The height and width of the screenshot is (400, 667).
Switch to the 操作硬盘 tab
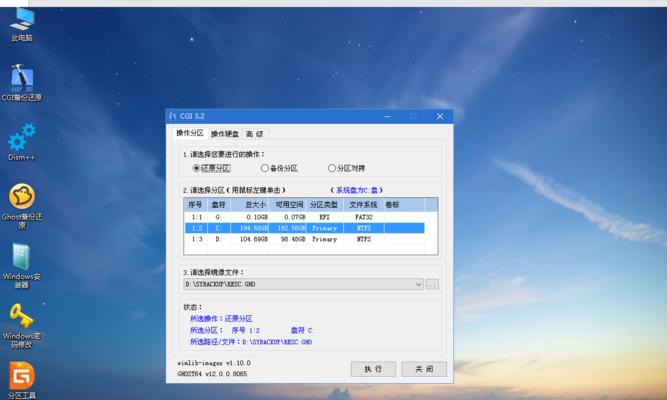[x=225, y=134]
